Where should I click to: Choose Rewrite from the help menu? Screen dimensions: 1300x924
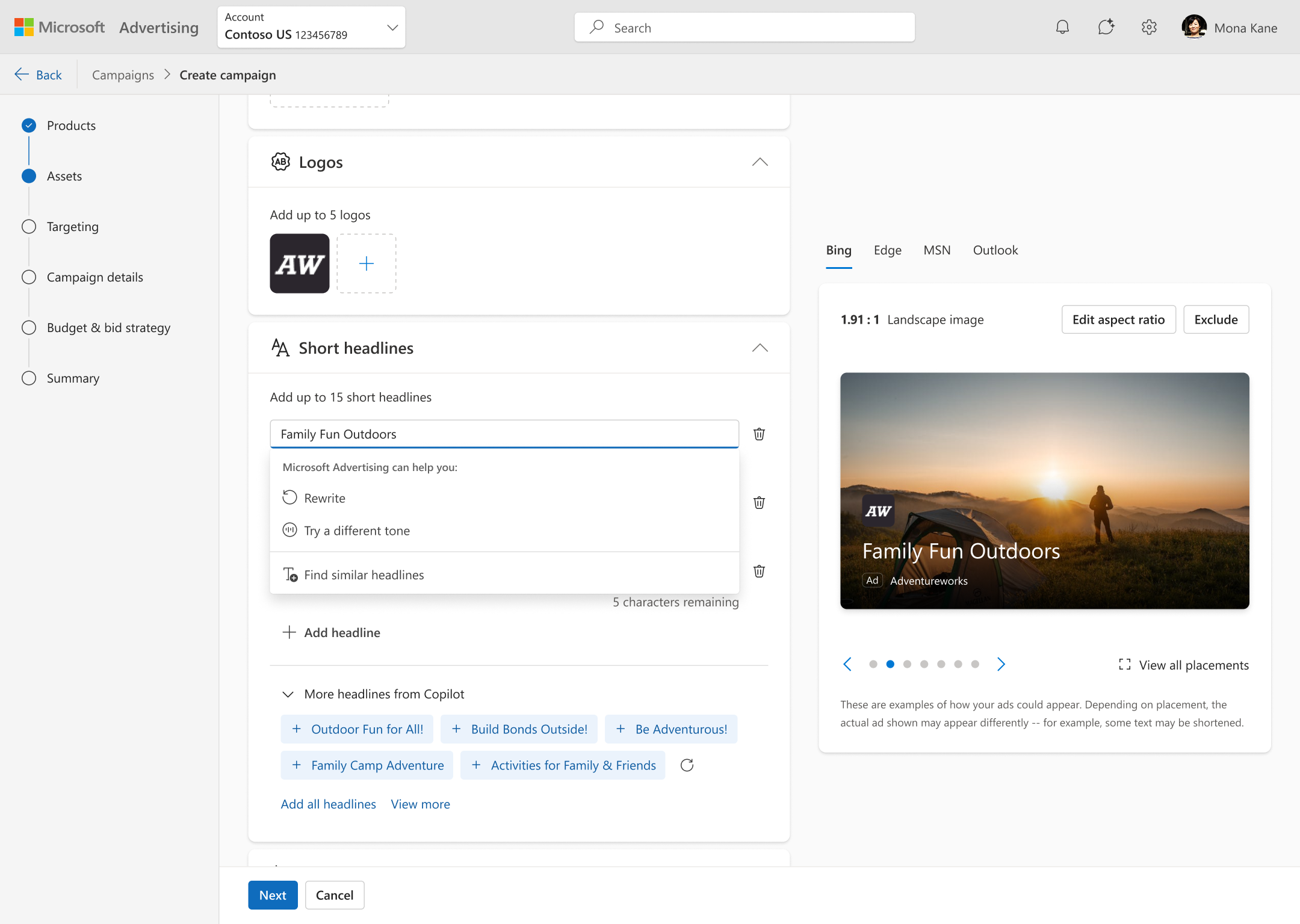click(x=504, y=498)
